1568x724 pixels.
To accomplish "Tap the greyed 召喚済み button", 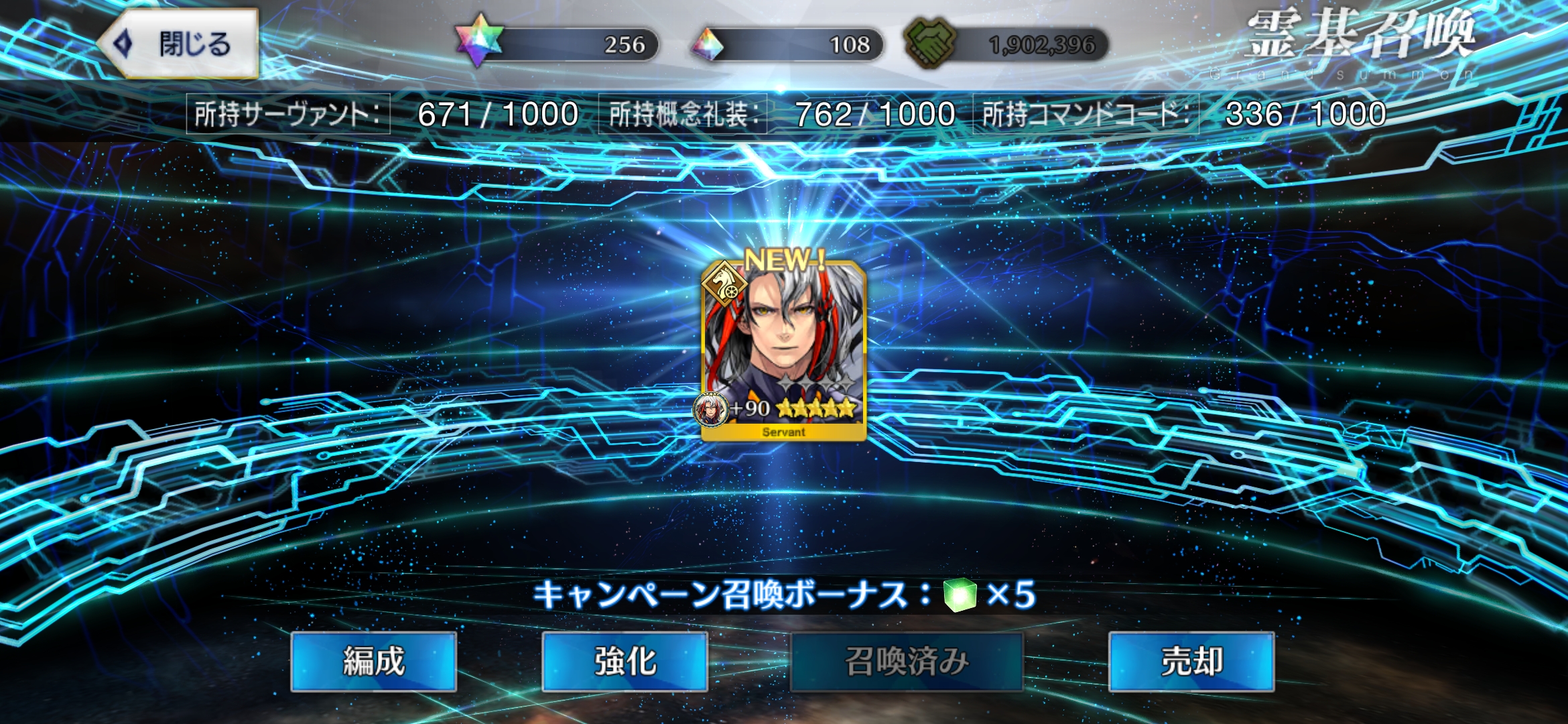I will (x=907, y=662).
